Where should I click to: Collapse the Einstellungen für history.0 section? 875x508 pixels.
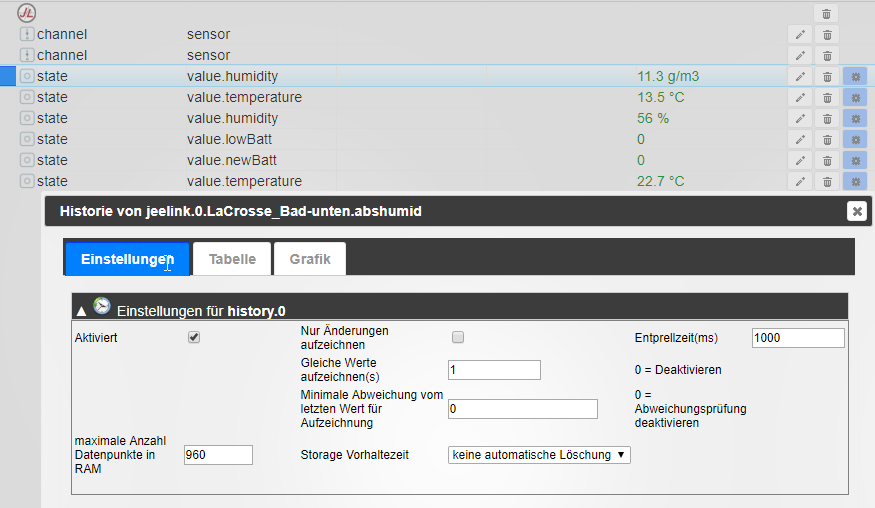(80, 309)
